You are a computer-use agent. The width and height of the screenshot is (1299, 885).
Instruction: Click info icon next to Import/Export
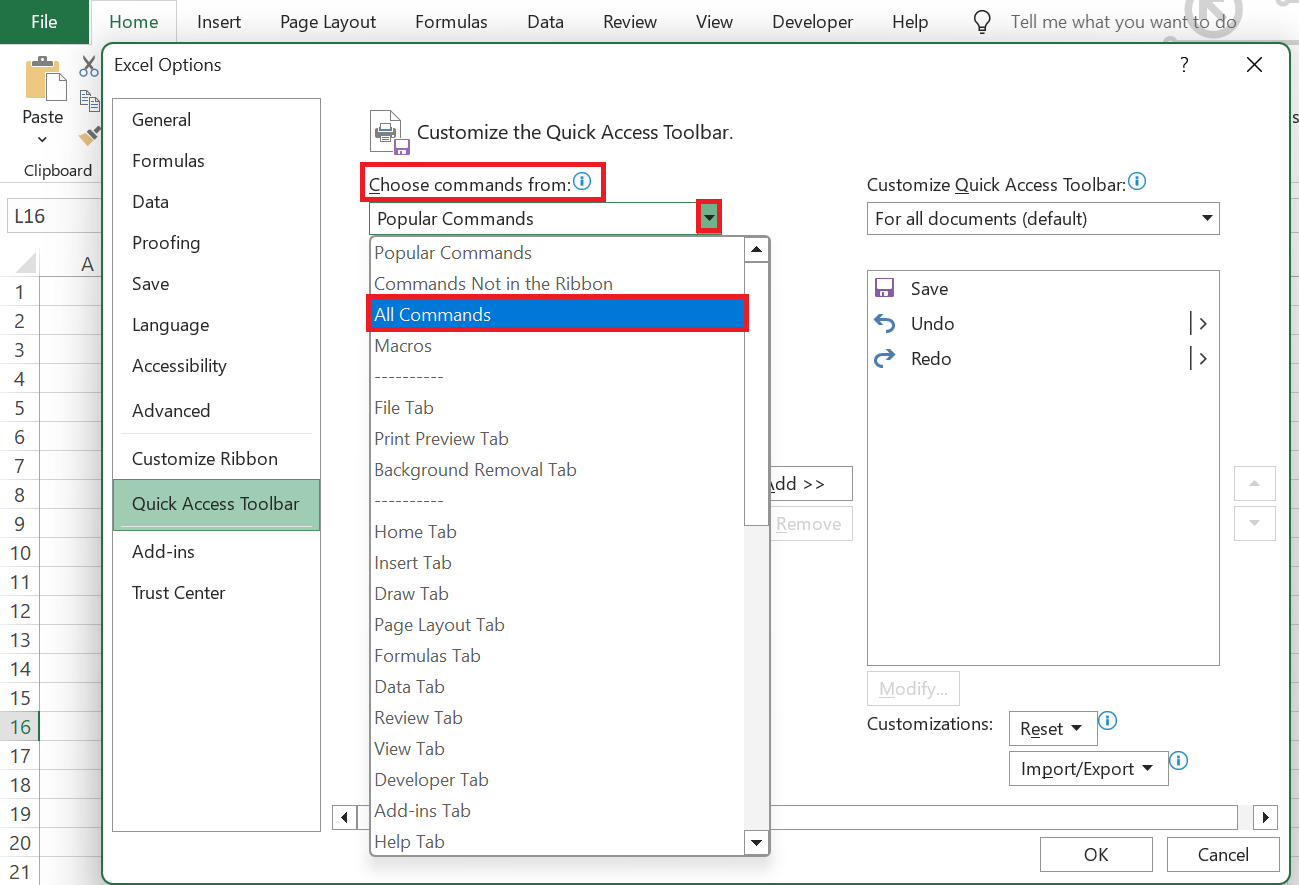click(1178, 761)
